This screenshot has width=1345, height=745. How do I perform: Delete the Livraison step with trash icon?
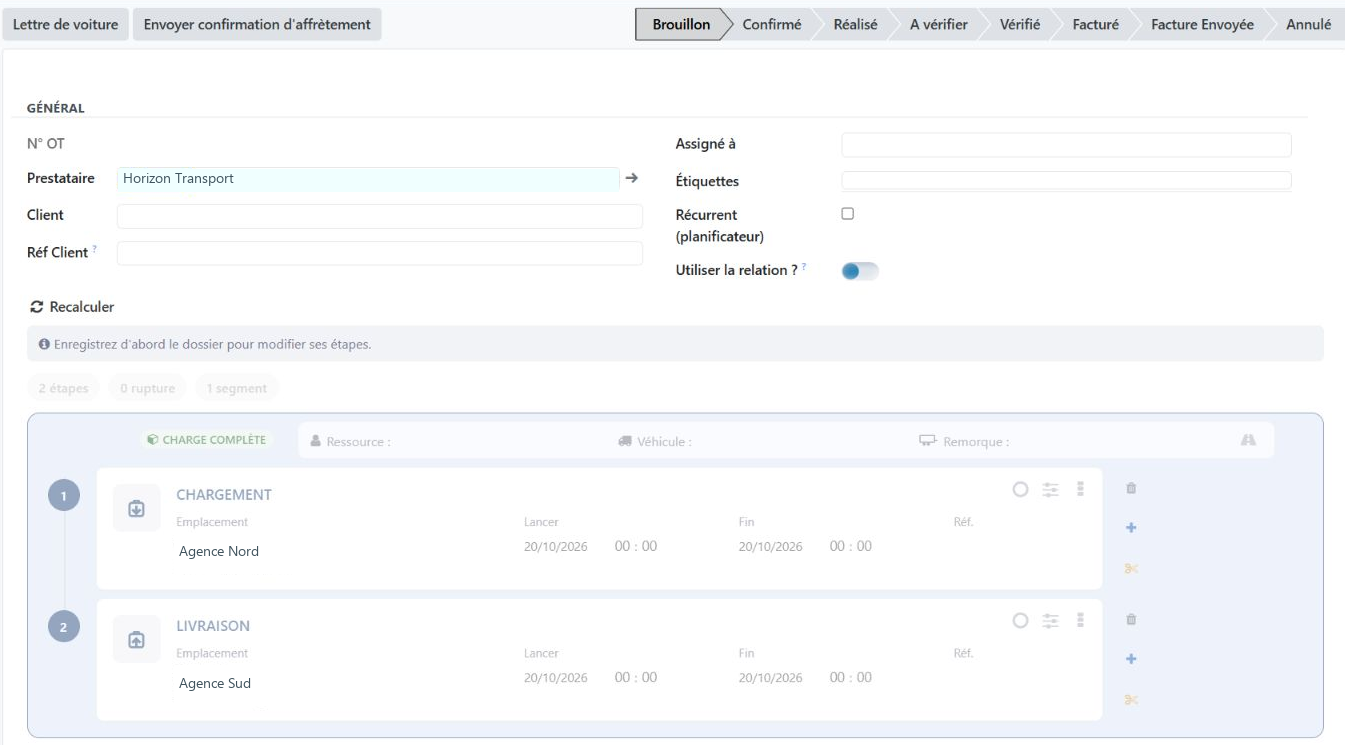1131,620
